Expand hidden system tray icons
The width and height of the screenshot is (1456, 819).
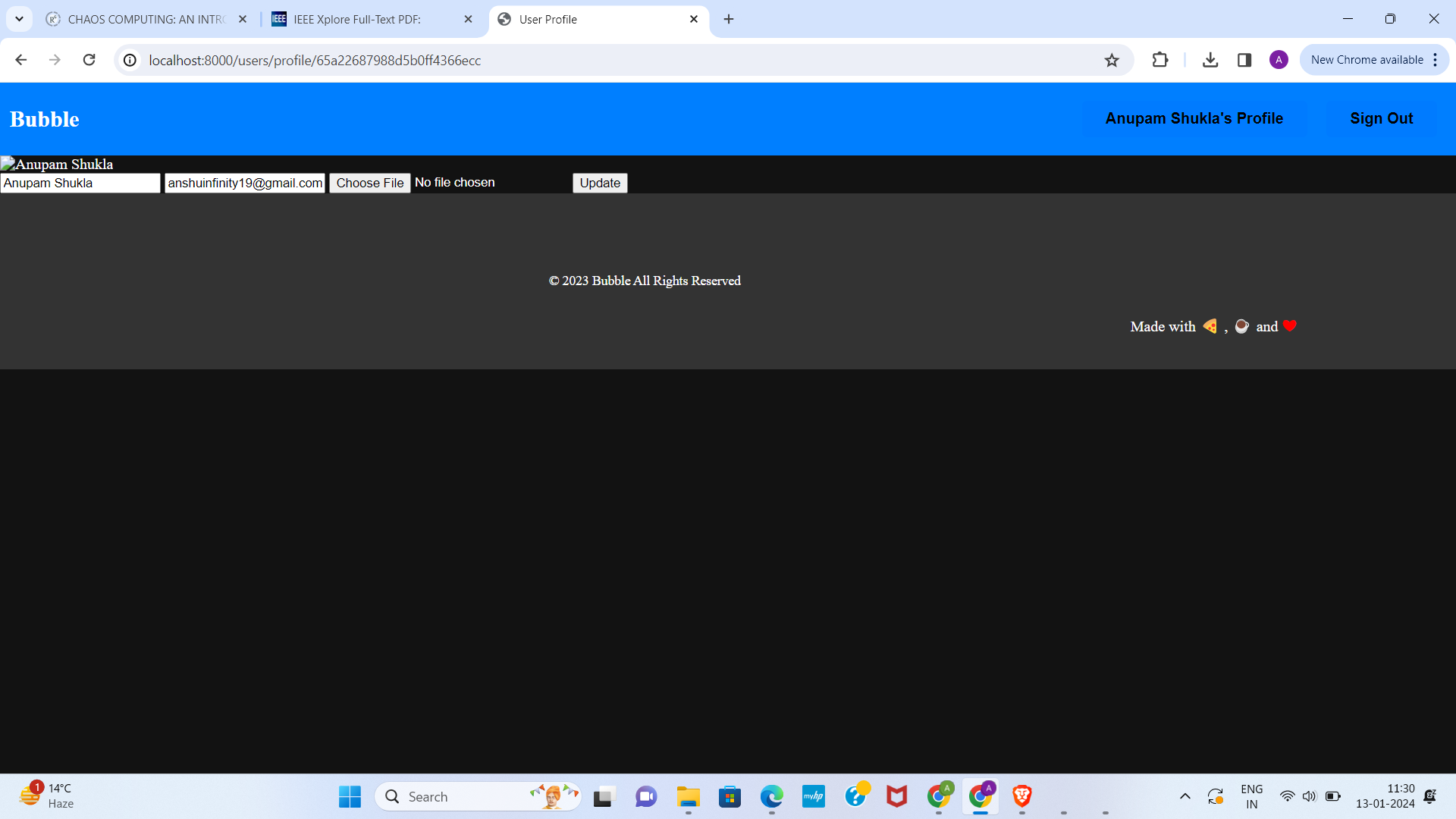[1185, 796]
